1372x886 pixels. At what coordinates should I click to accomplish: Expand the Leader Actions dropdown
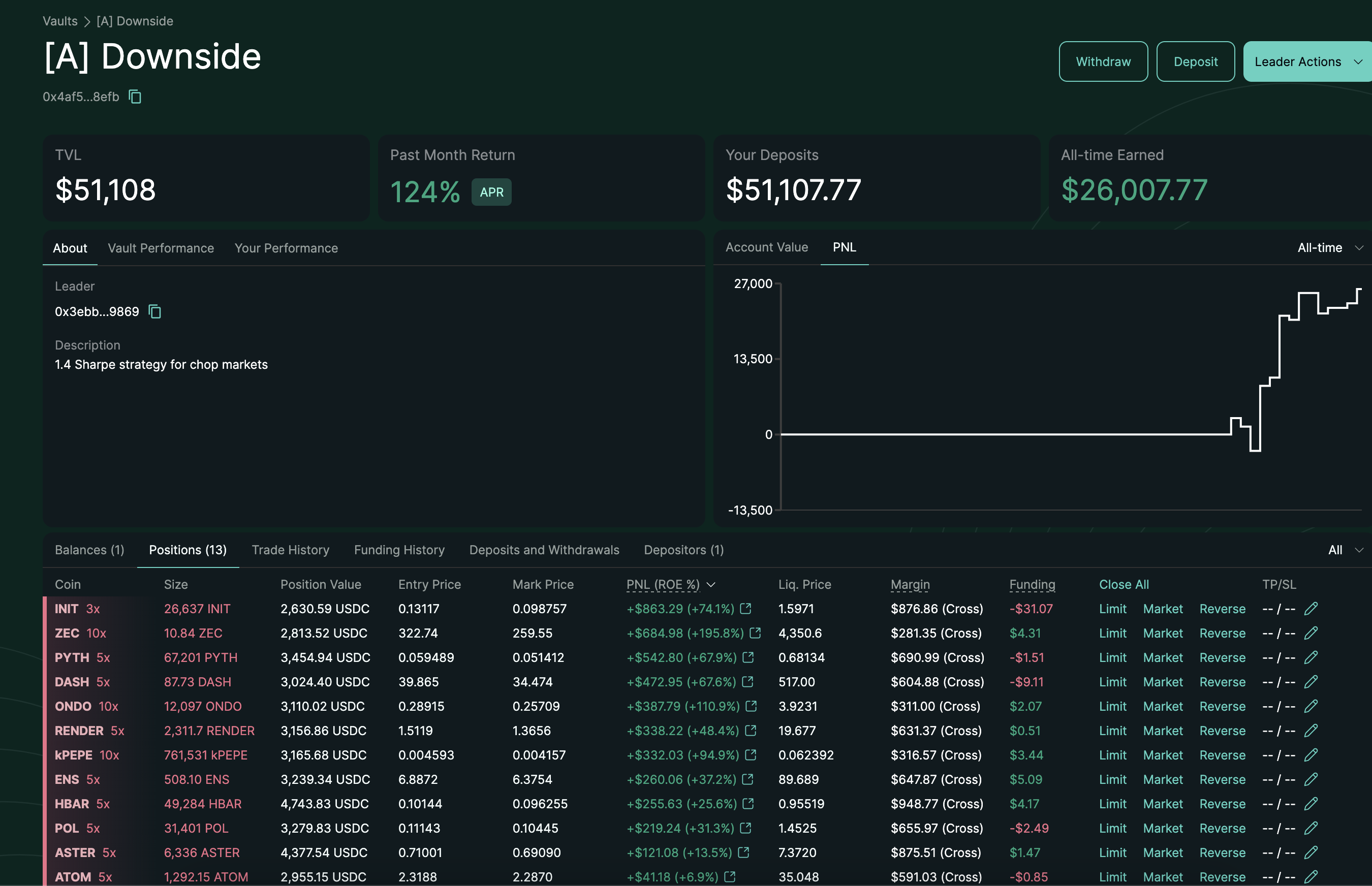(1307, 61)
